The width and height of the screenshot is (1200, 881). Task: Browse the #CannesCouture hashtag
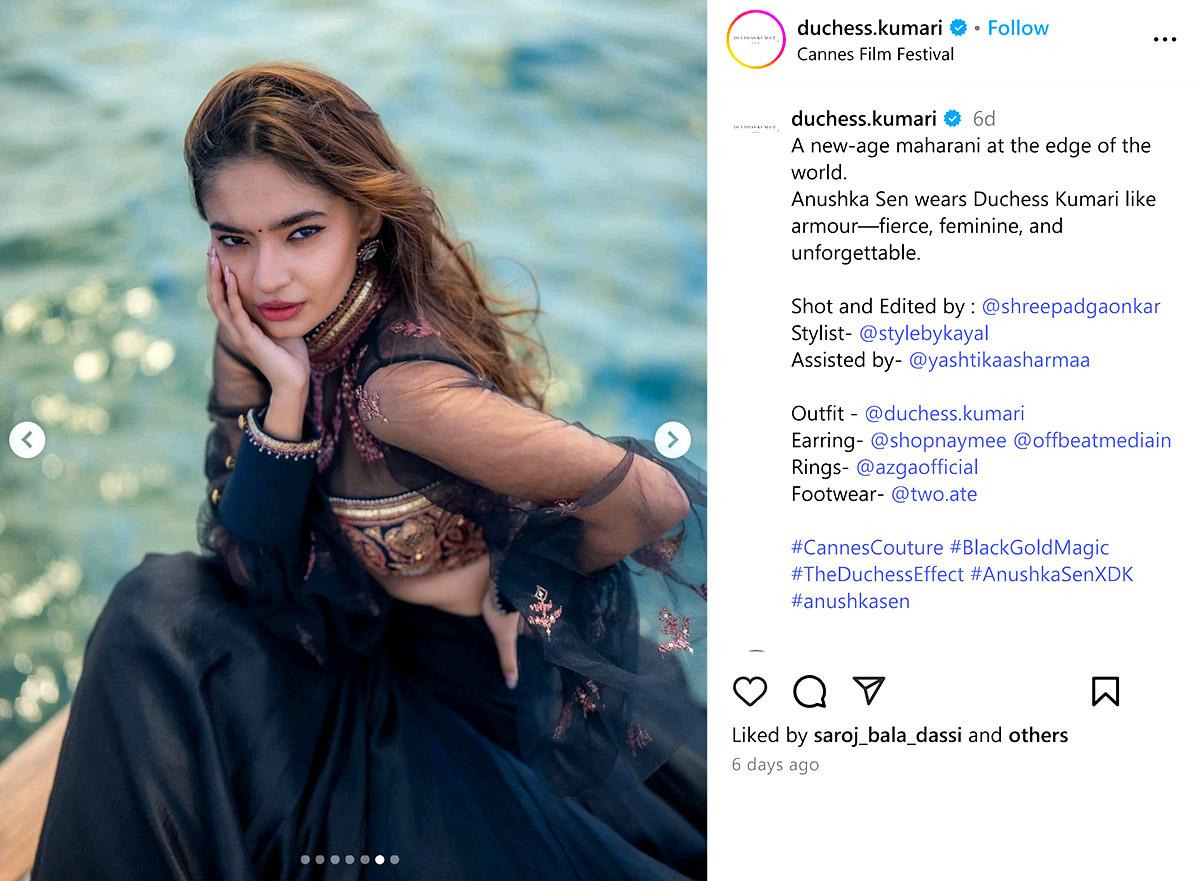click(x=867, y=548)
